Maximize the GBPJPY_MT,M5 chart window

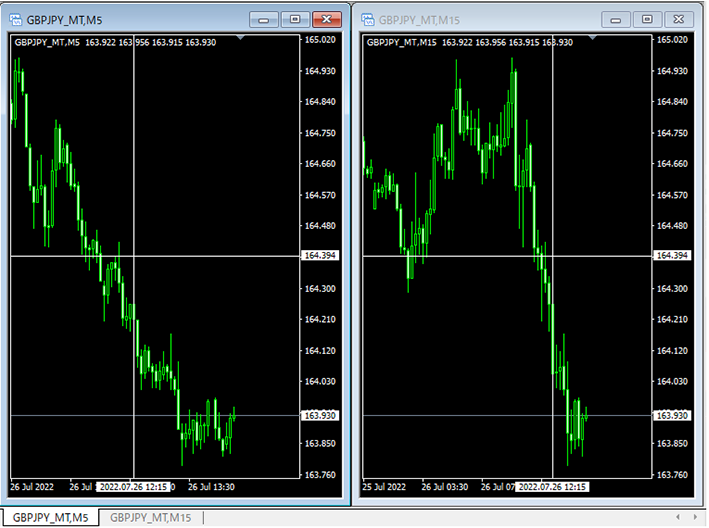(295, 19)
